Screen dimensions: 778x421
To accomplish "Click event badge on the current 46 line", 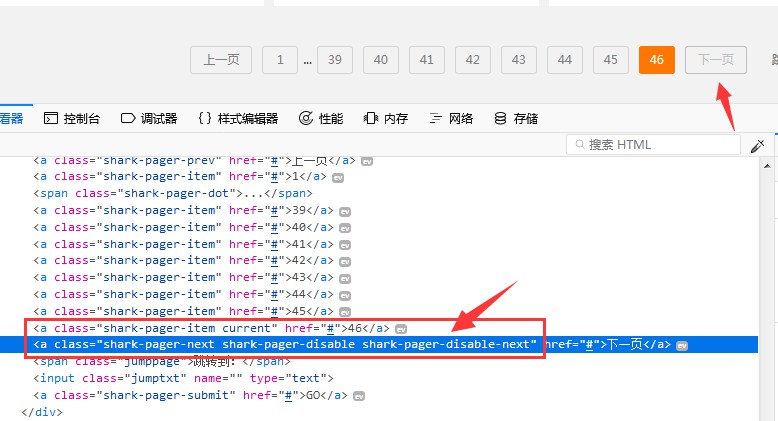I will coord(401,329).
